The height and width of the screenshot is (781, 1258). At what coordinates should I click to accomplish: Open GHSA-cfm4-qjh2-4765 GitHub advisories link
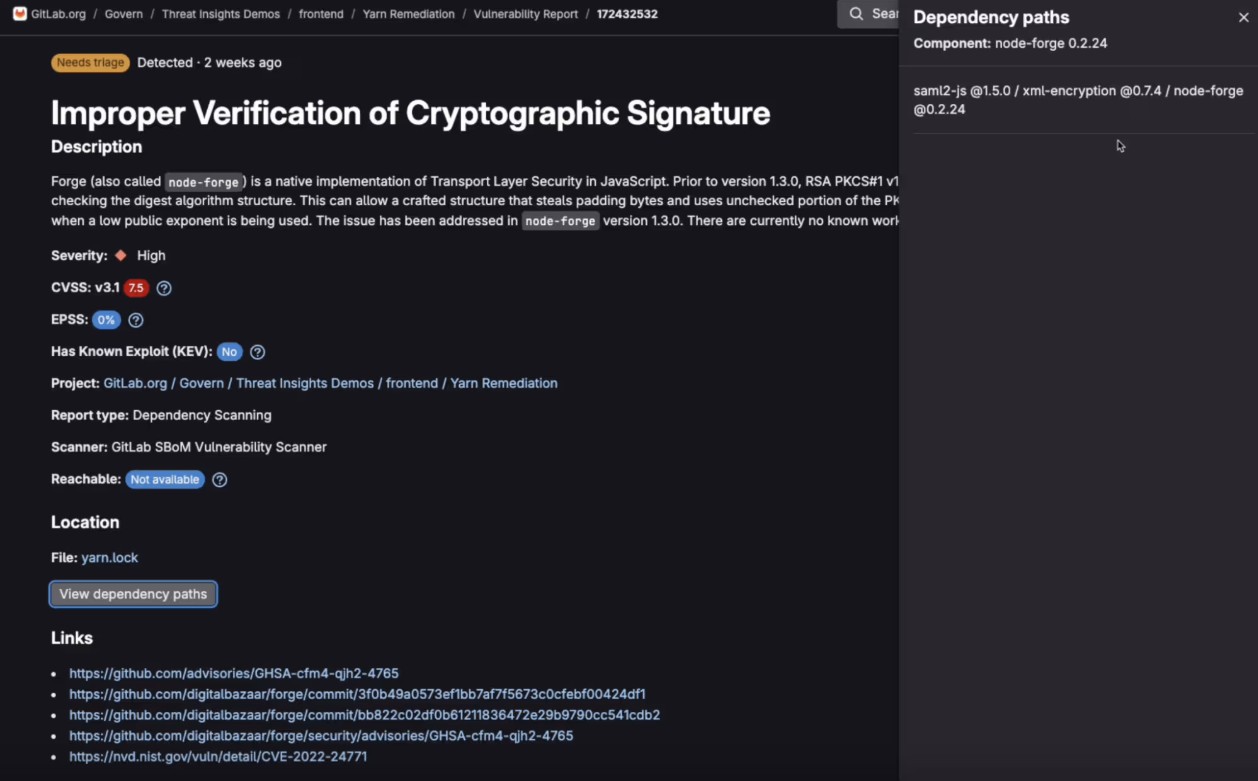click(234, 674)
